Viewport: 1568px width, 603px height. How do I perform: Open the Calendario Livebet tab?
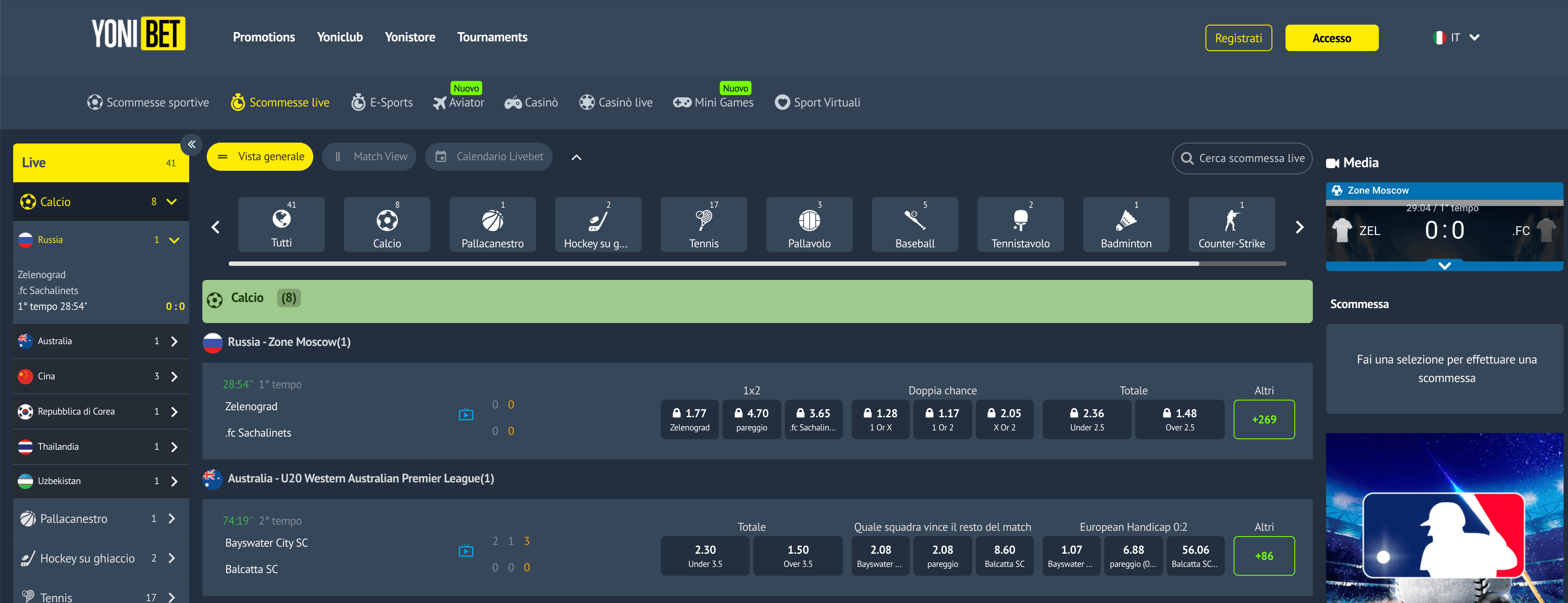489,157
